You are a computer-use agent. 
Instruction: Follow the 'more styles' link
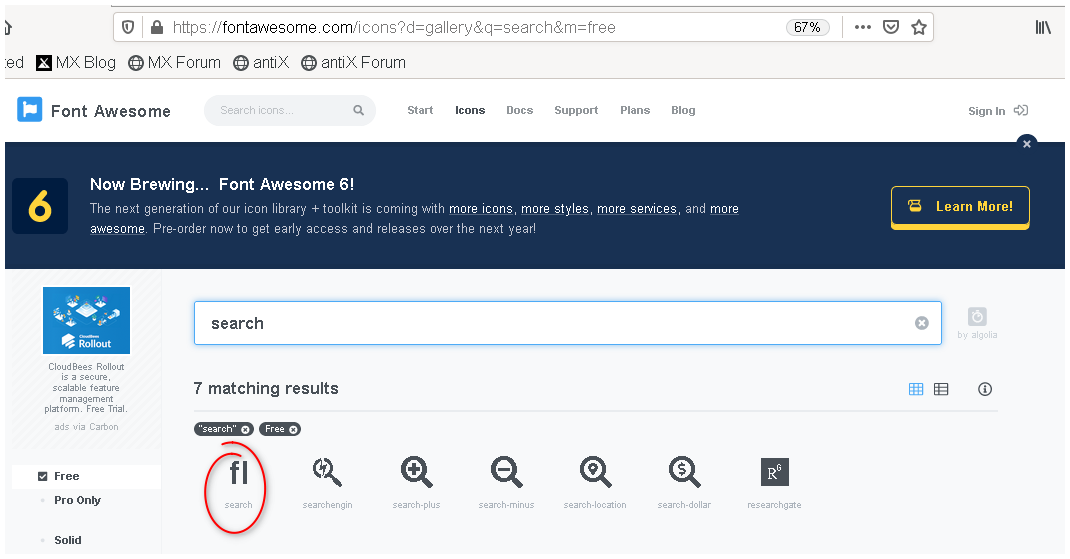555,209
